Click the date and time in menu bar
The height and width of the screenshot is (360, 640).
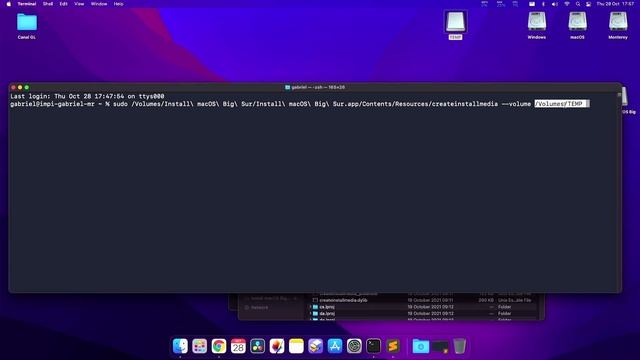[x=616, y=4]
